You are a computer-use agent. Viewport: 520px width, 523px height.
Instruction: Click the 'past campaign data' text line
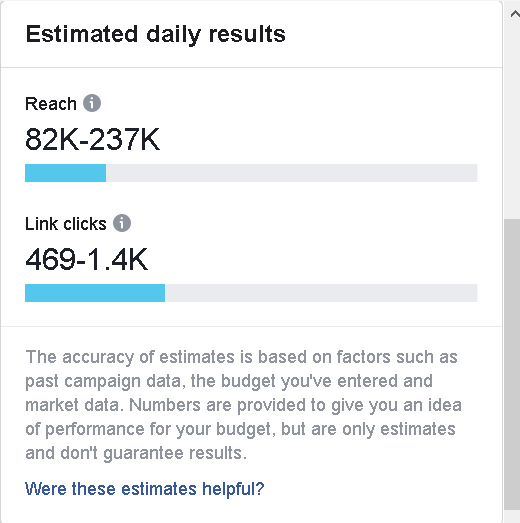[229, 381]
